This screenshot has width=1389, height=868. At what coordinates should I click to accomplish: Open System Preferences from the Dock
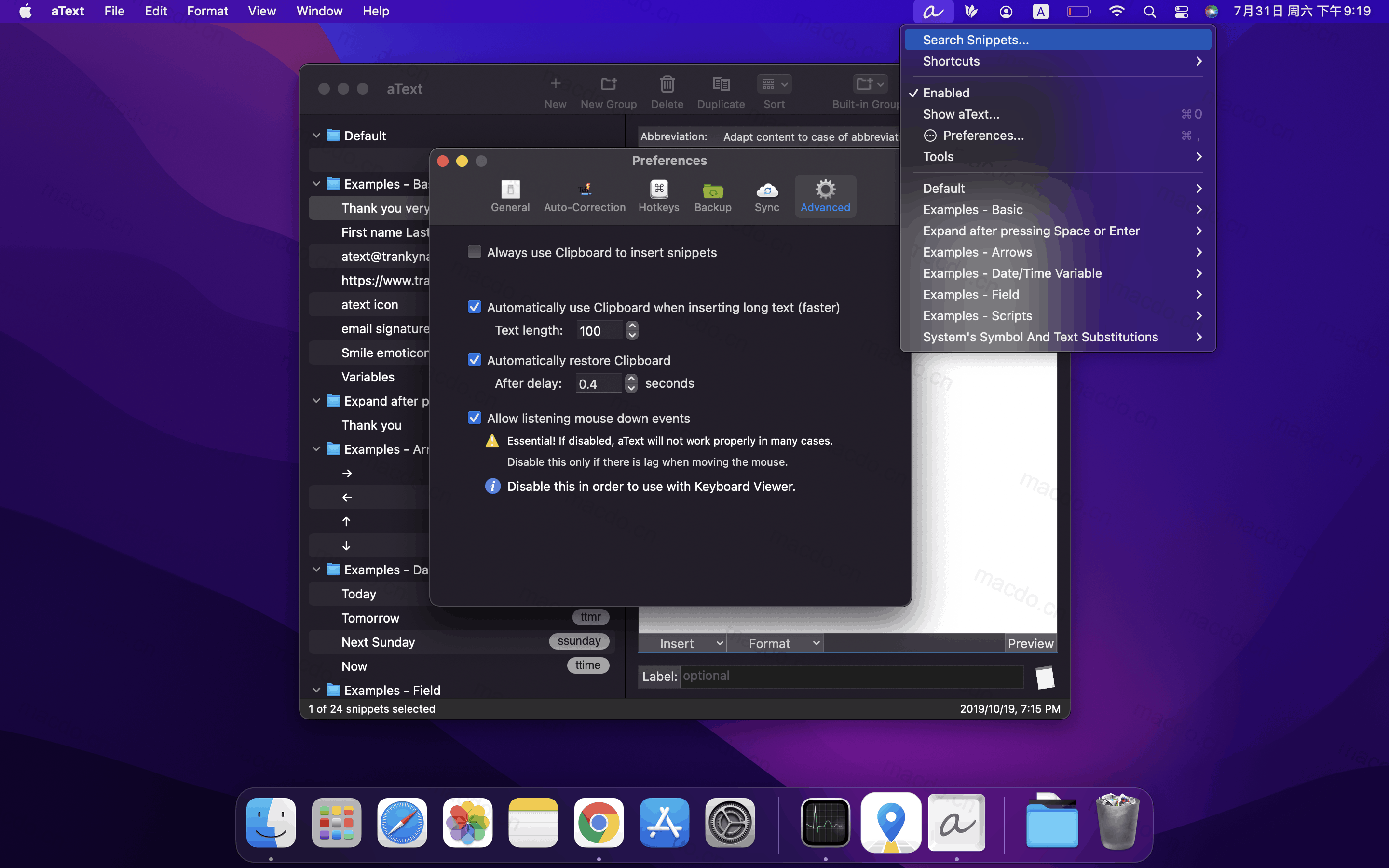(x=730, y=822)
